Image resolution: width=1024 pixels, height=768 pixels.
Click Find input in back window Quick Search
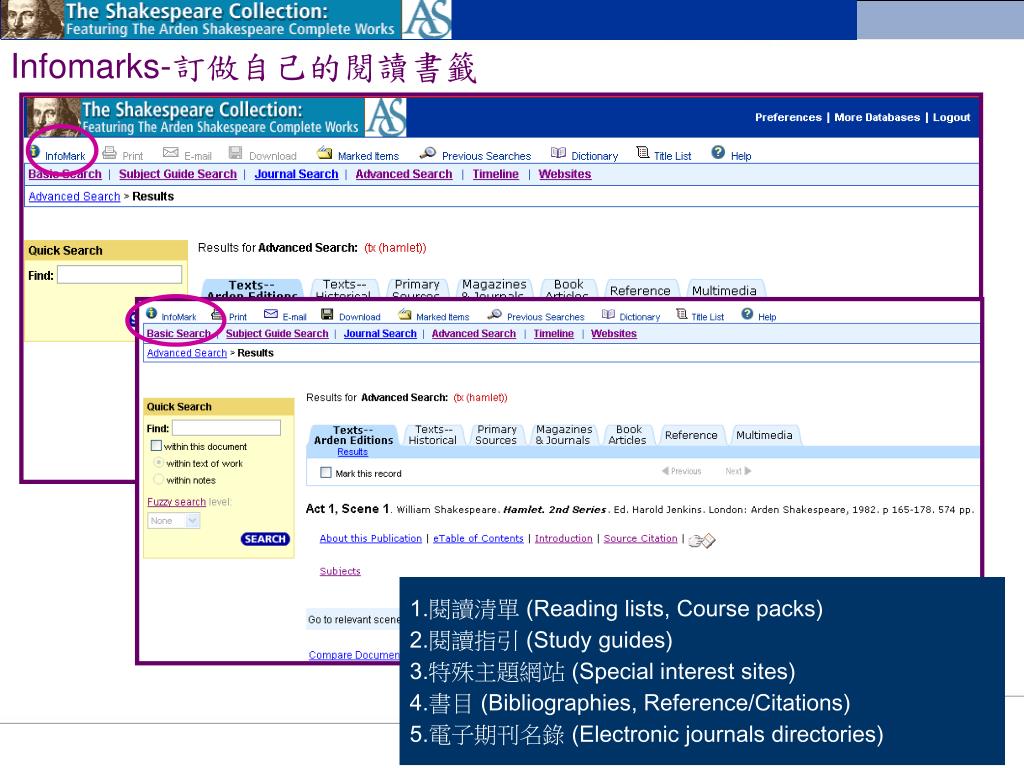coord(120,274)
